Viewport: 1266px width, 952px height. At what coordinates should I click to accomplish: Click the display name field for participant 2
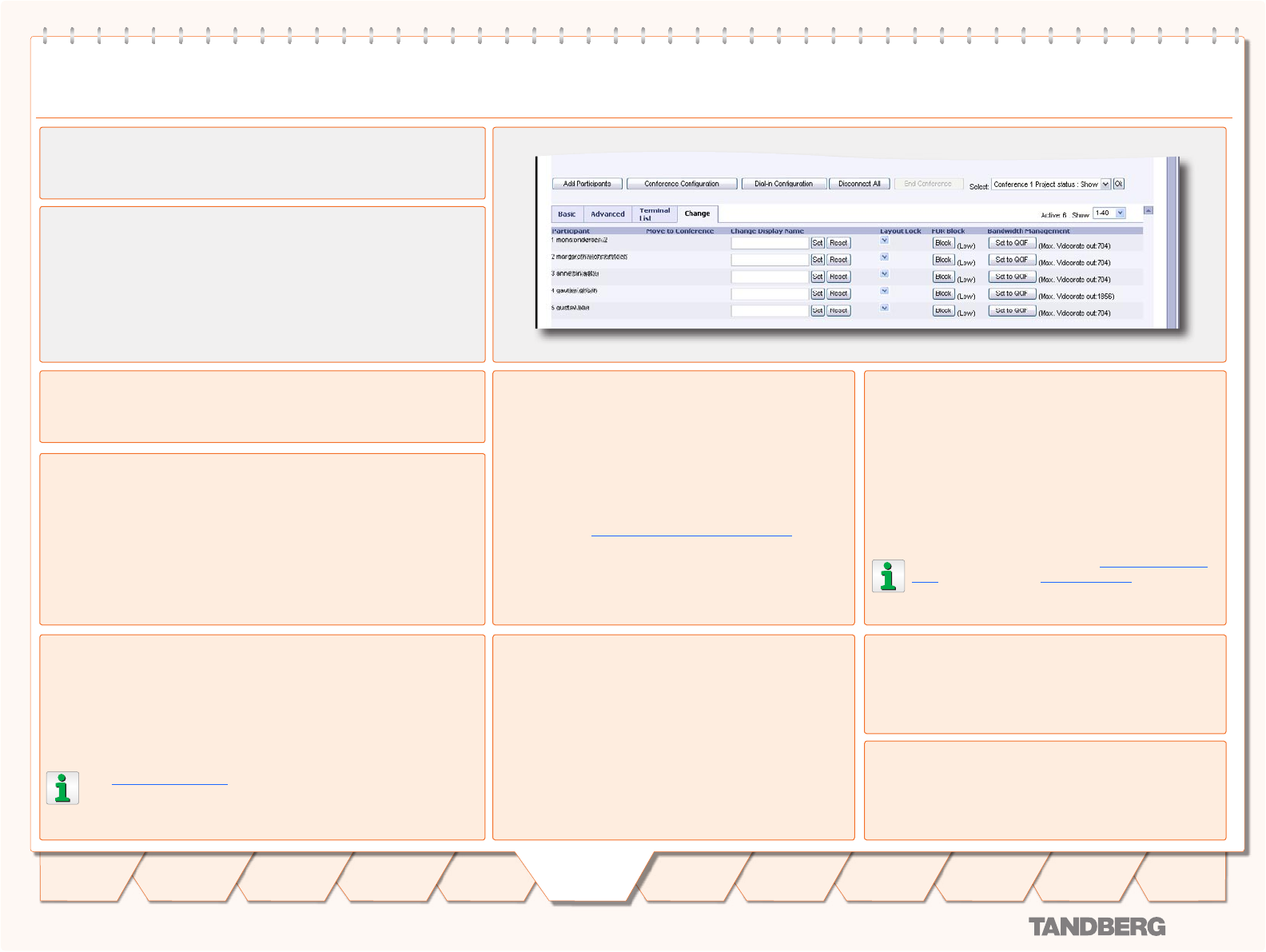[770, 260]
